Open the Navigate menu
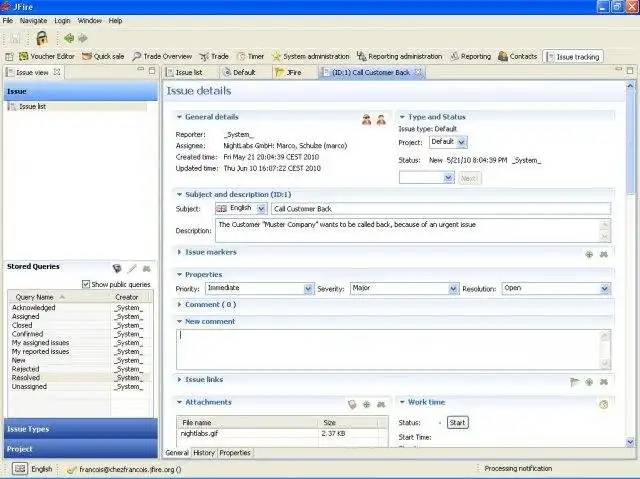Image resolution: width=640 pixels, height=479 pixels. (33, 20)
